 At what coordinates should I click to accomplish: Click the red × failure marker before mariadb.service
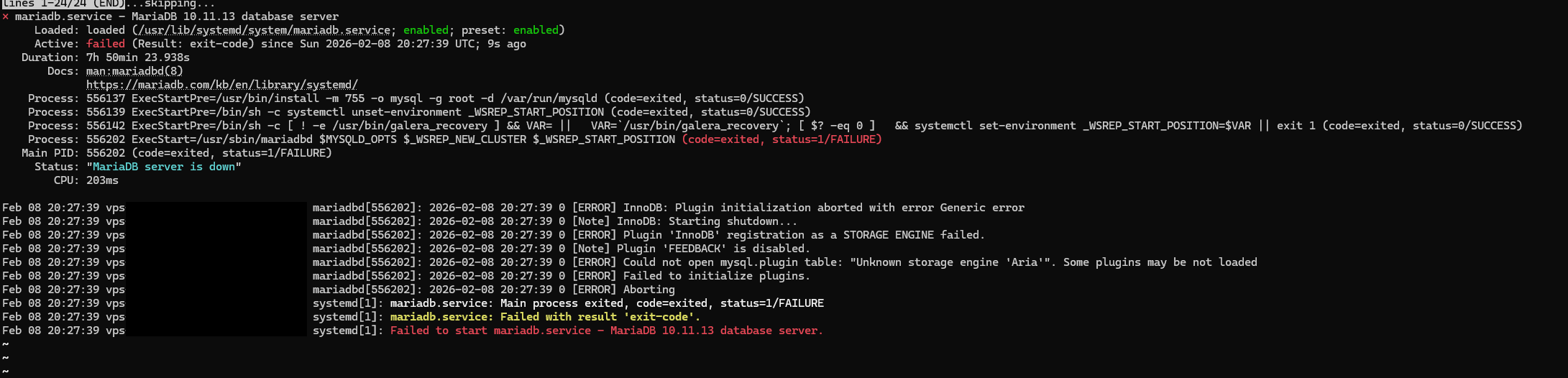(5, 17)
